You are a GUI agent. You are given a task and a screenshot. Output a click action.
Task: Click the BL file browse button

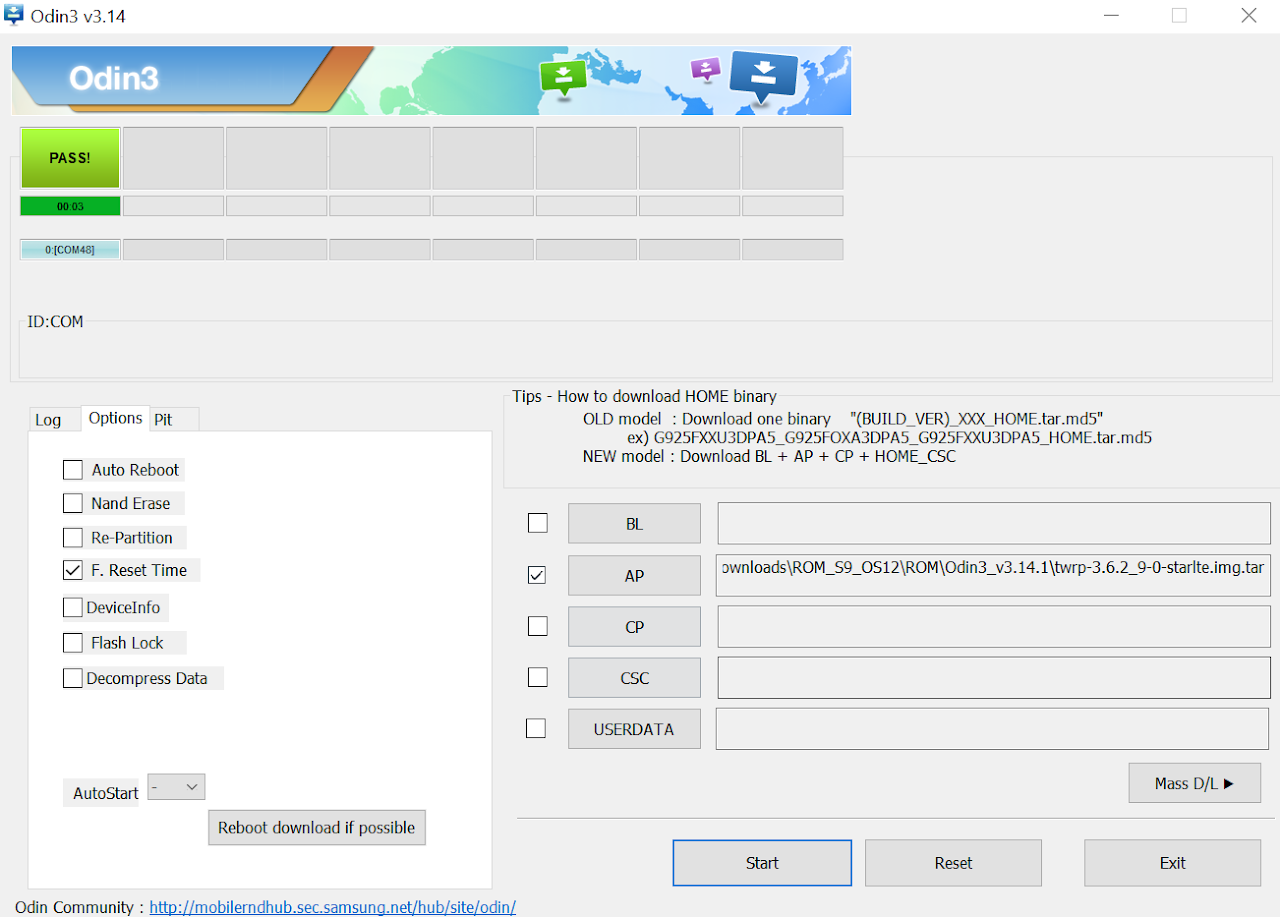(x=634, y=523)
